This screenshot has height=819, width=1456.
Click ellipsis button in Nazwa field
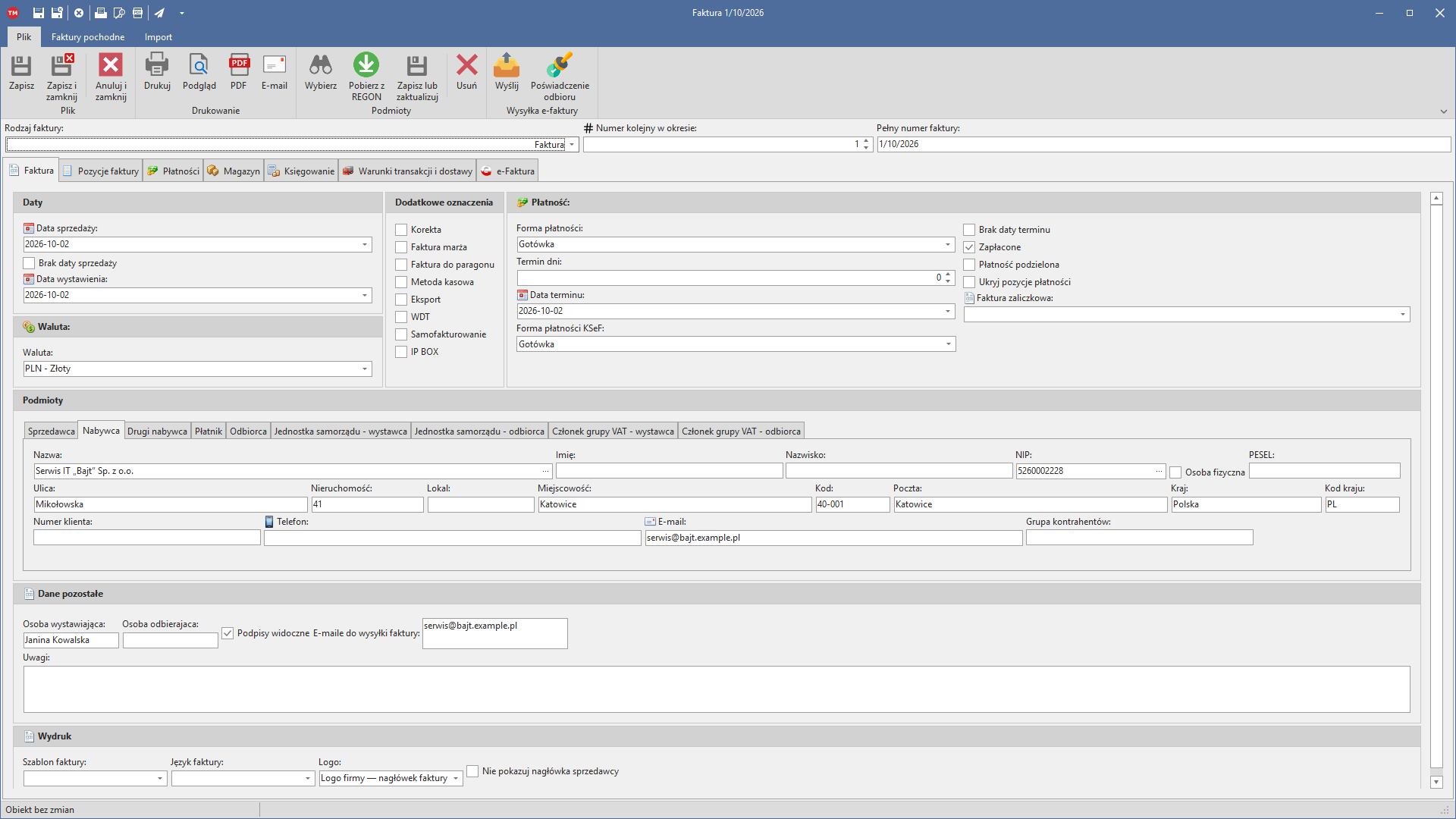[x=545, y=471]
